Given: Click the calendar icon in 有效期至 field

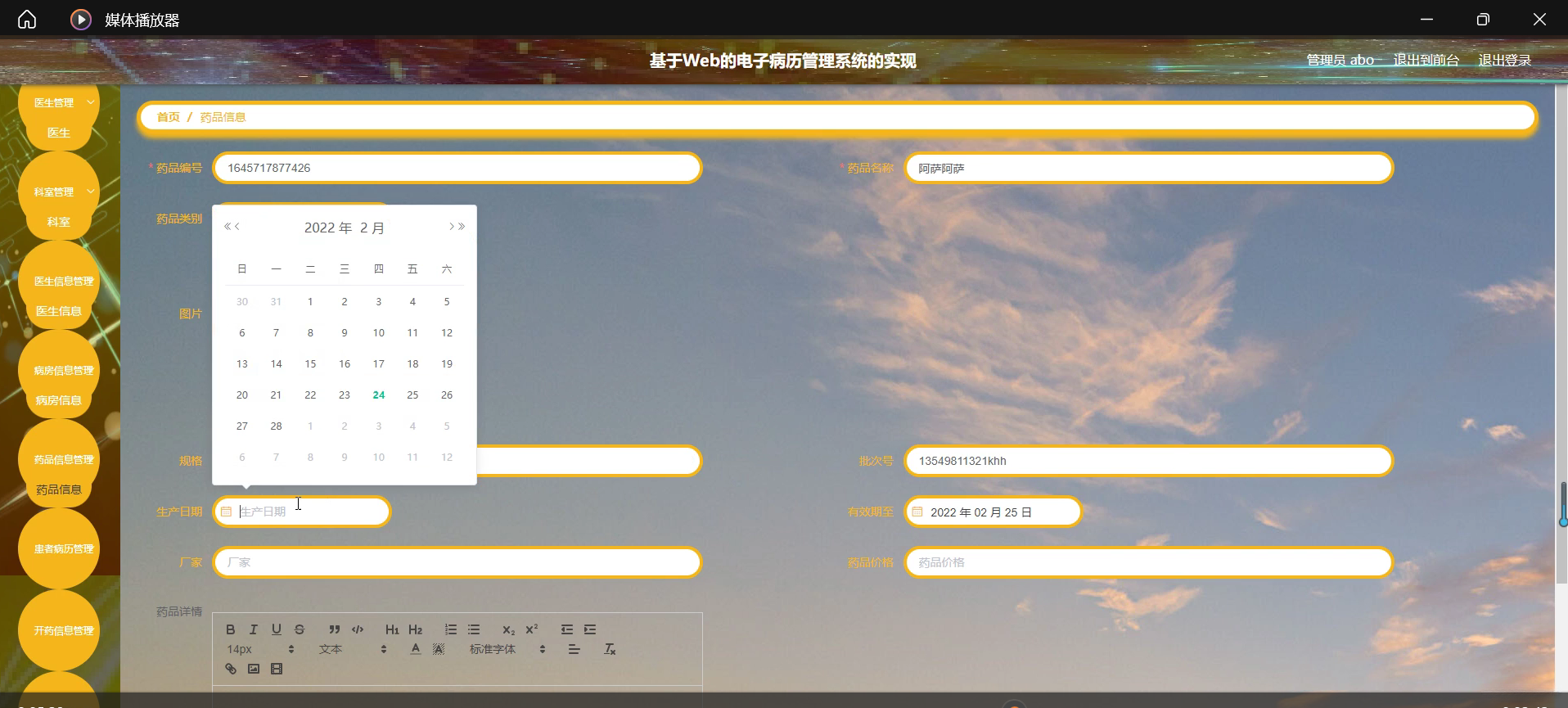Looking at the screenshot, I should click(917, 512).
